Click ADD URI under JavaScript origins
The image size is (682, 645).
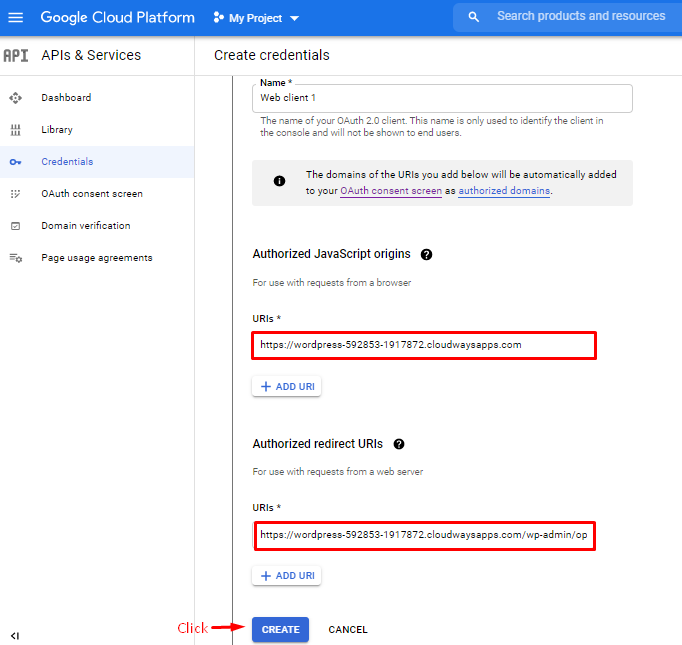point(287,386)
